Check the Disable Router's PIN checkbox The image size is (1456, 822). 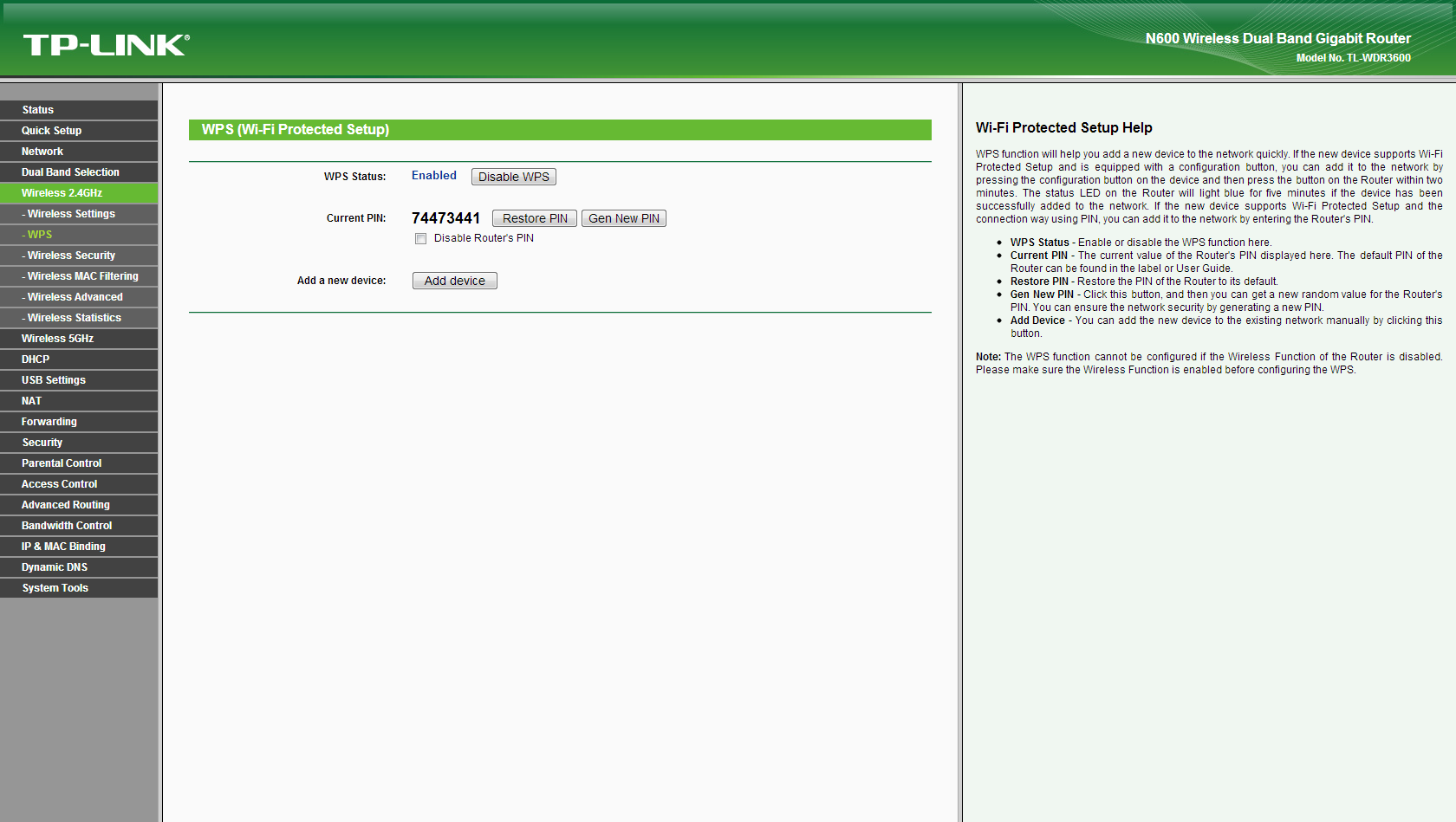(x=421, y=239)
